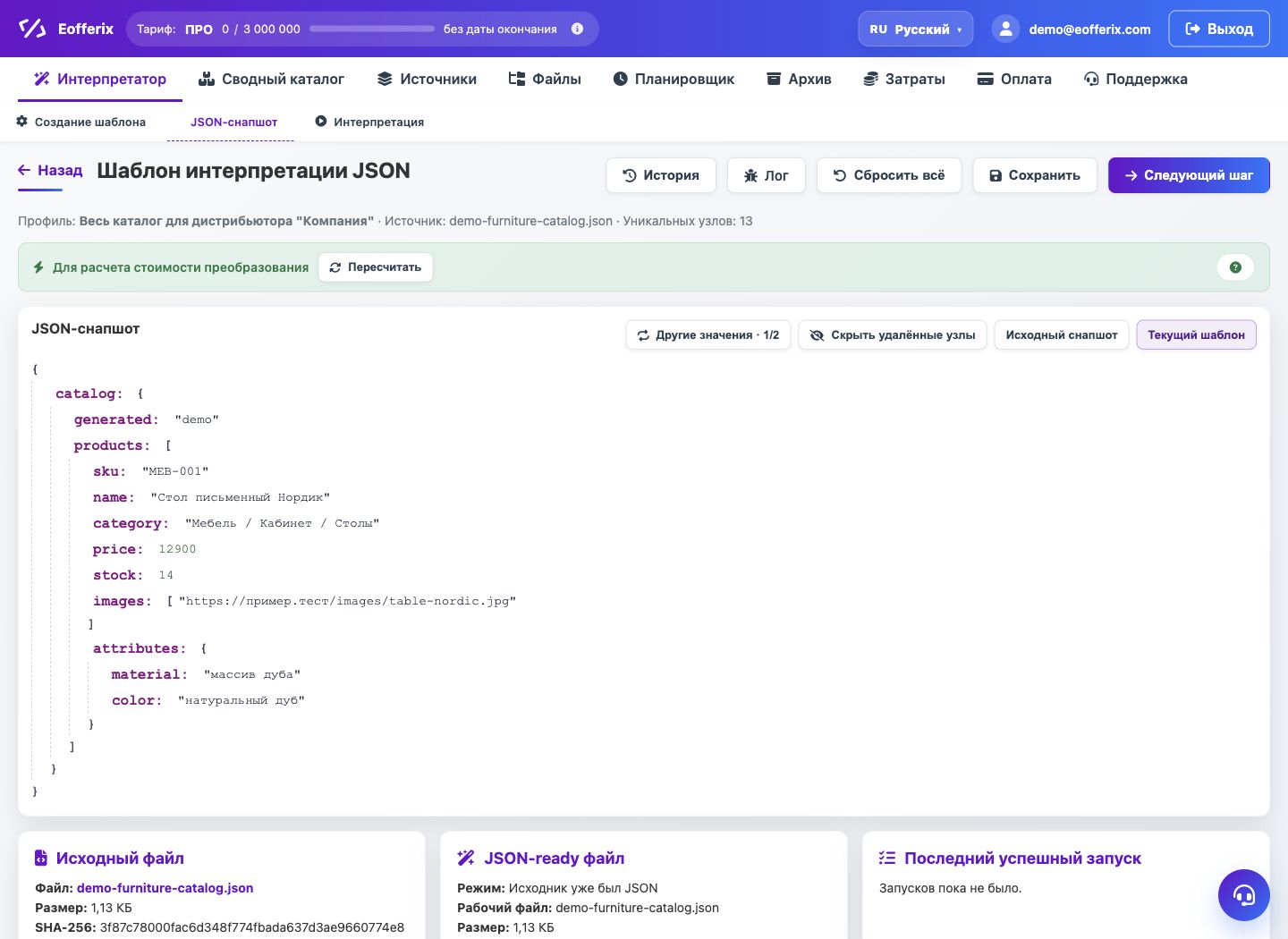This screenshot has width=1288, height=939.
Task: Click the green help question icon
Action: (1235, 267)
